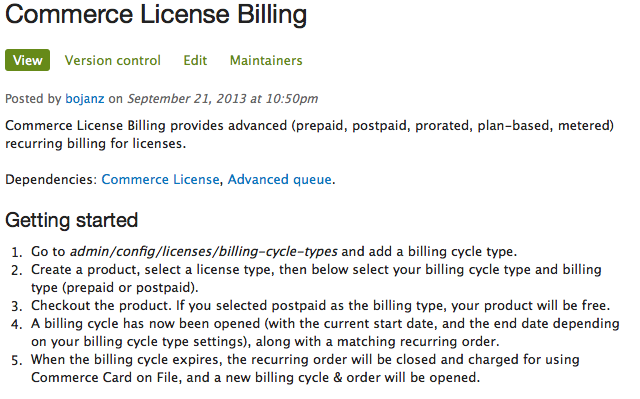Click the Getting started heading
This screenshot has width=640, height=399.
71,220
